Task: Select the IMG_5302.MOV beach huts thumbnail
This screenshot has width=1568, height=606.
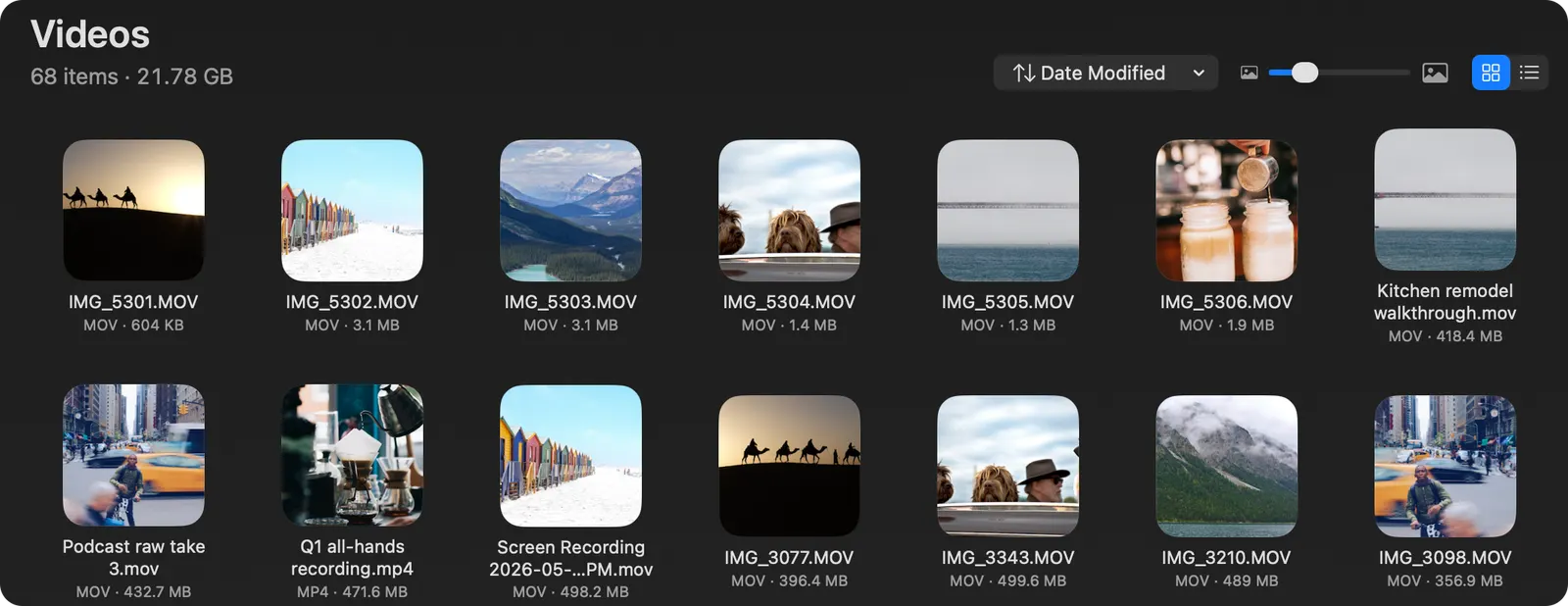Action: [x=352, y=210]
